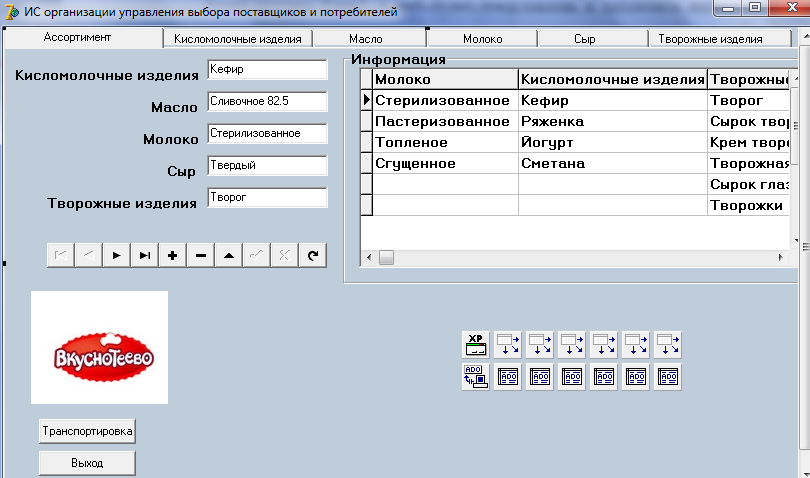
Task: Open the Кисломолочные изделия tab
Action: coord(238,39)
